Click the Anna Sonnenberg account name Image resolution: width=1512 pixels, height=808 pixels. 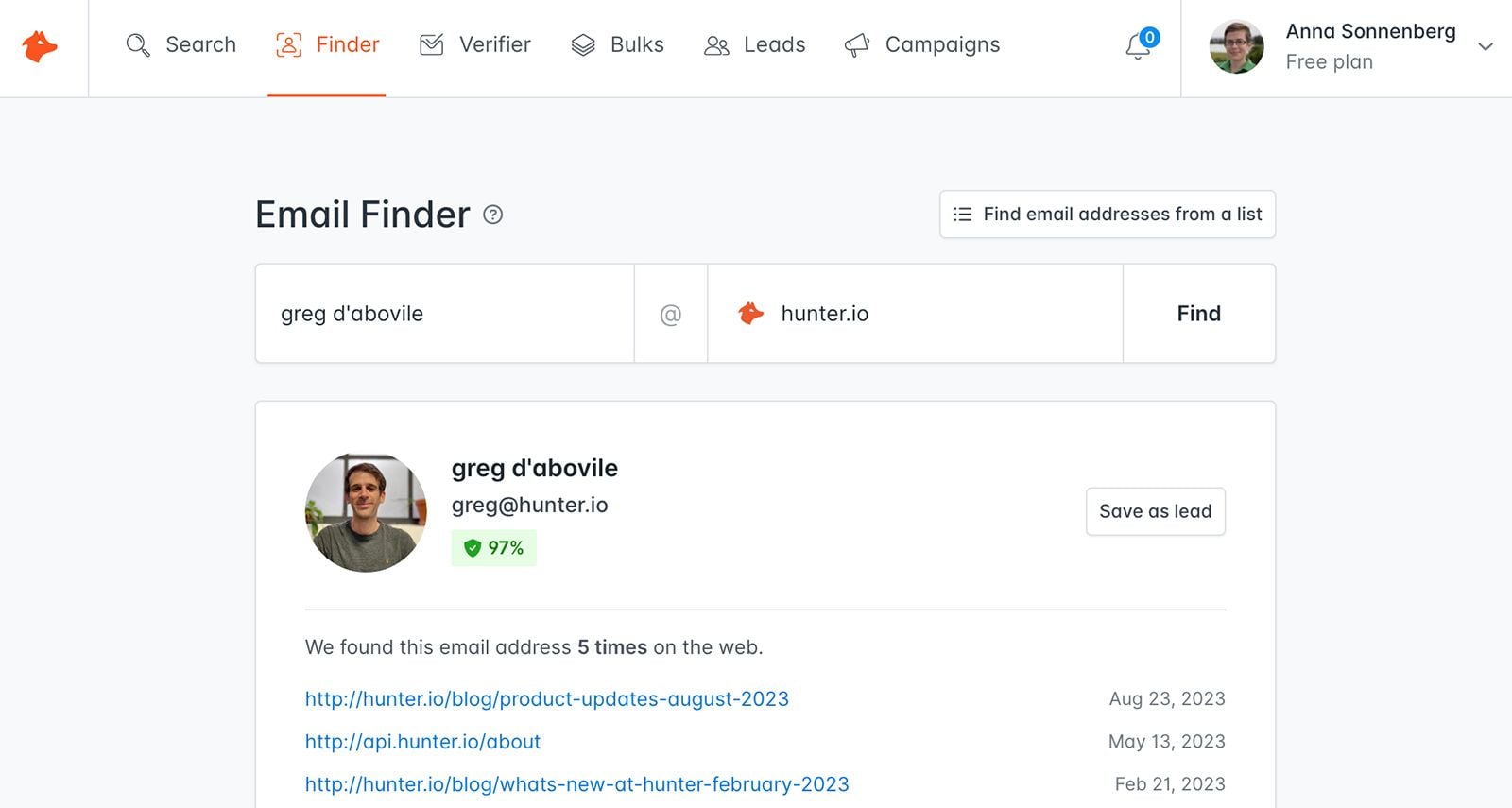pos(1371,31)
